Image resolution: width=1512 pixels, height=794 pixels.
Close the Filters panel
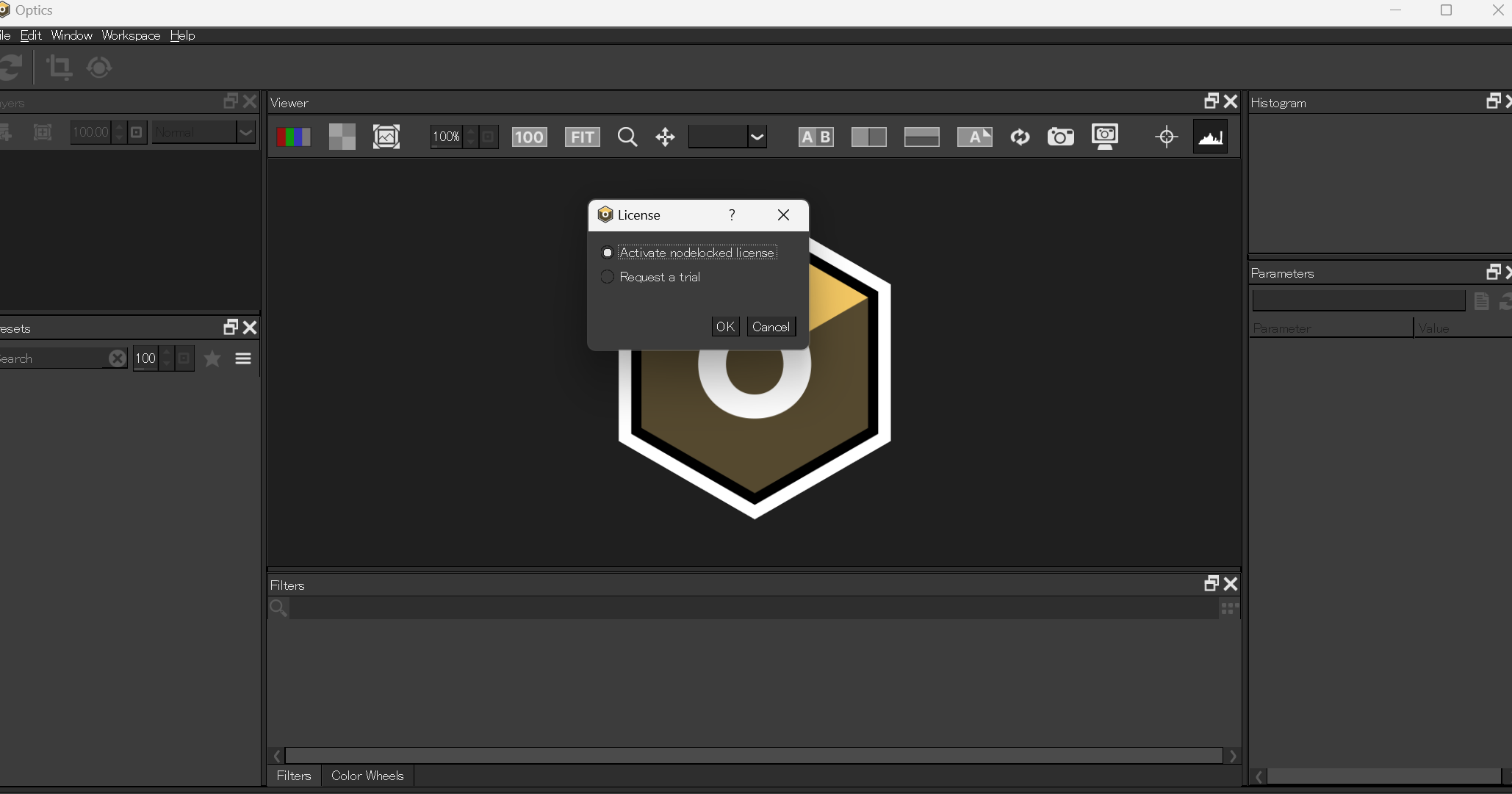[x=1231, y=583]
